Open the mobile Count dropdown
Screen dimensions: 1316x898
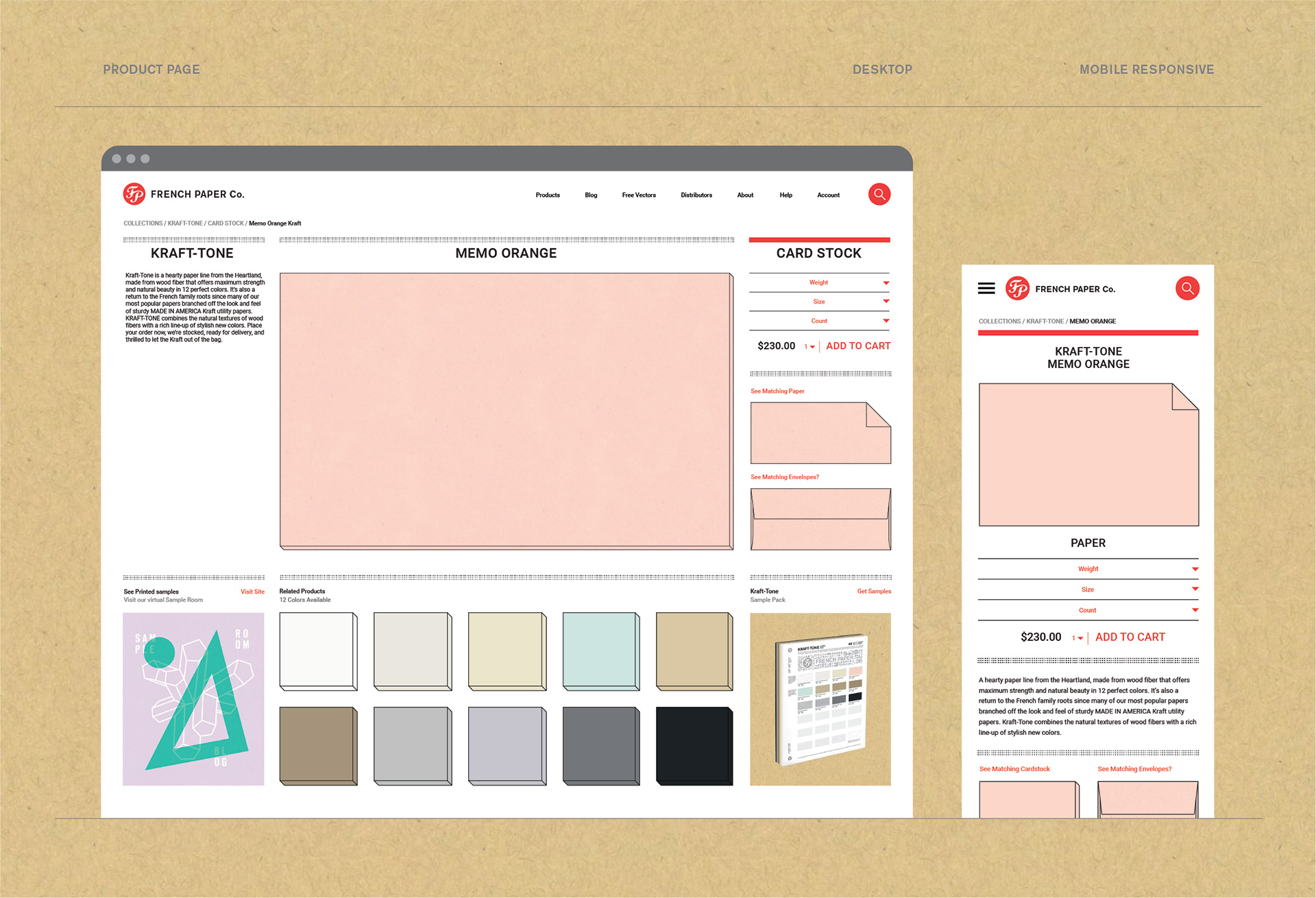tap(1088, 610)
